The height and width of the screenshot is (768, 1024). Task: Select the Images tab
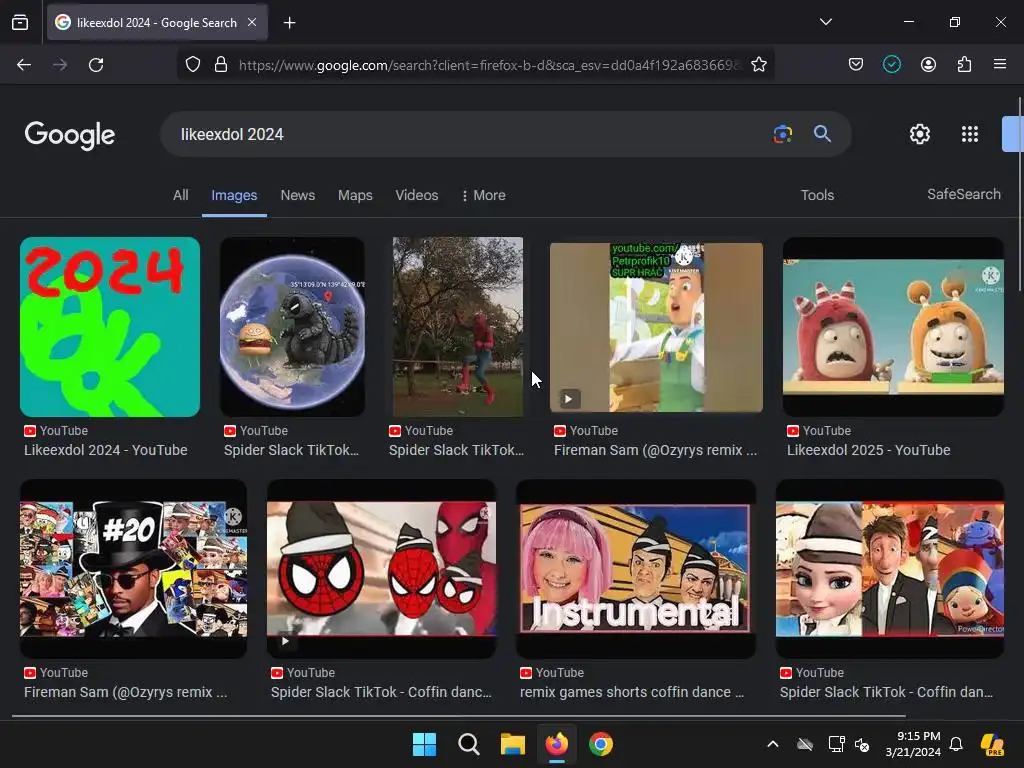click(x=234, y=195)
